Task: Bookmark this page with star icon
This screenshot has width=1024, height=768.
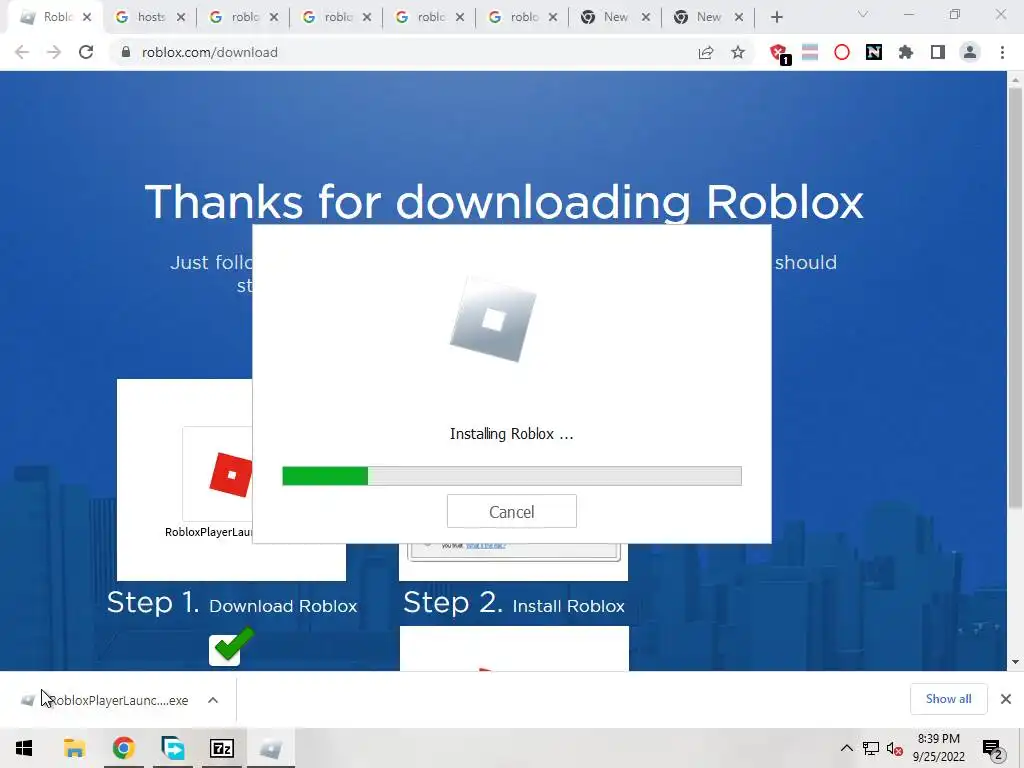Action: click(x=738, y=52)
